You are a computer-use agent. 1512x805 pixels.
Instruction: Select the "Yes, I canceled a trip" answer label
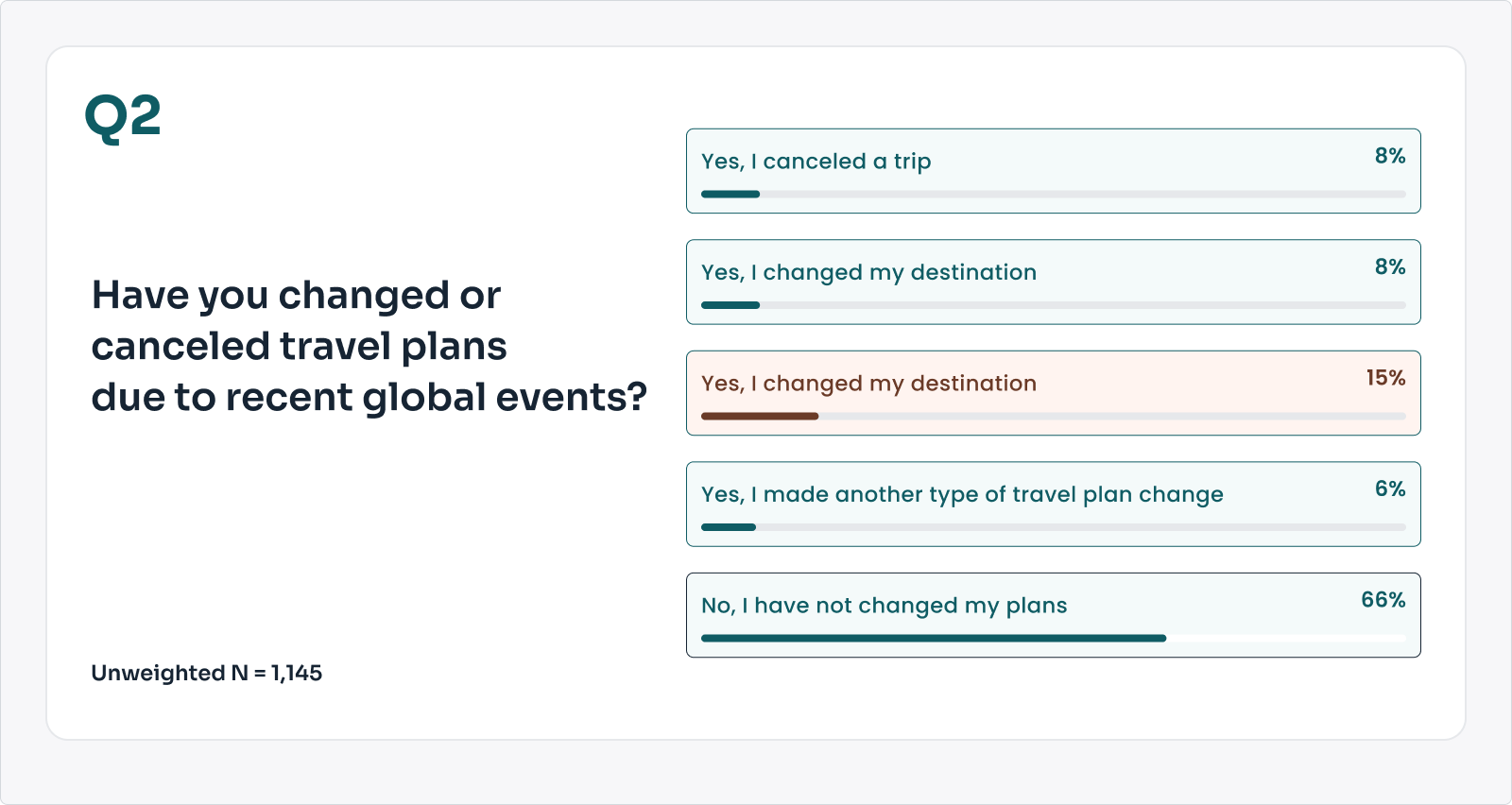point(816,162)
